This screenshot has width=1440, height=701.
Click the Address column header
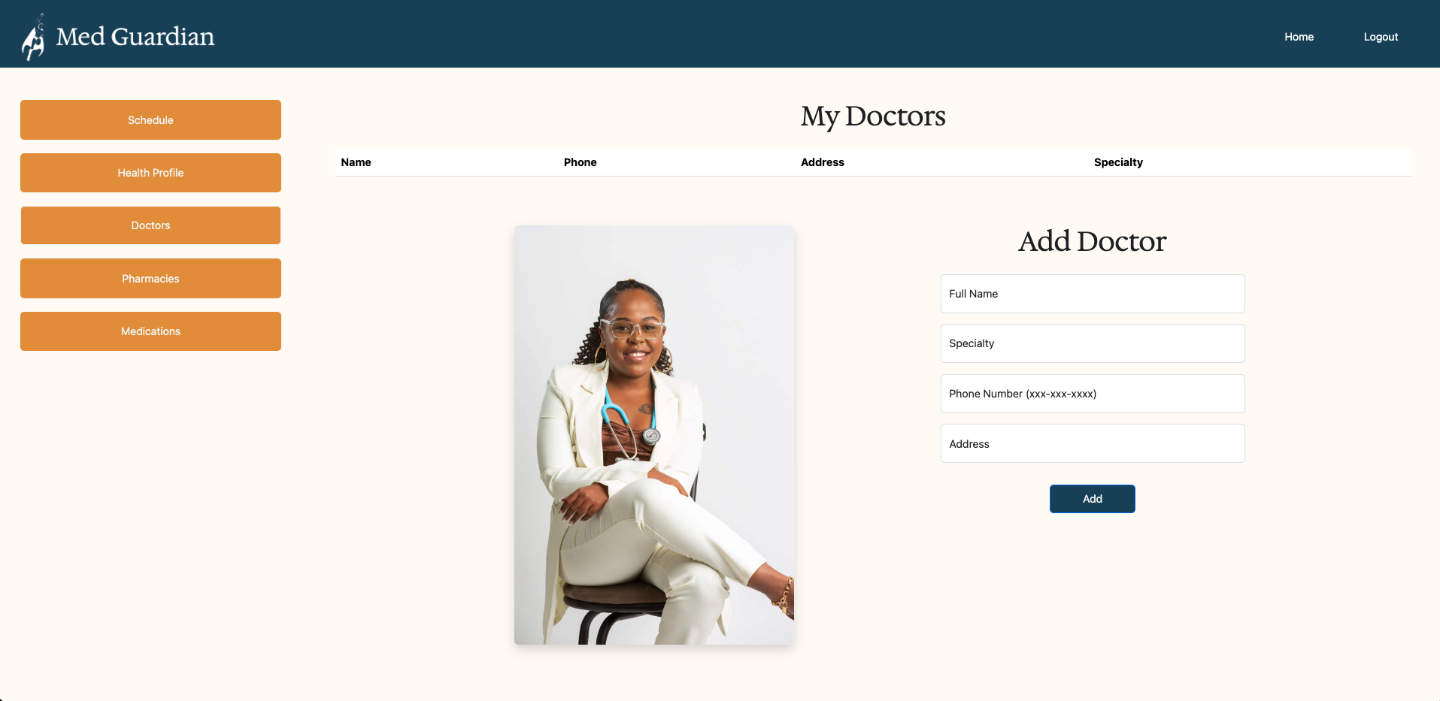pos(822,162)
